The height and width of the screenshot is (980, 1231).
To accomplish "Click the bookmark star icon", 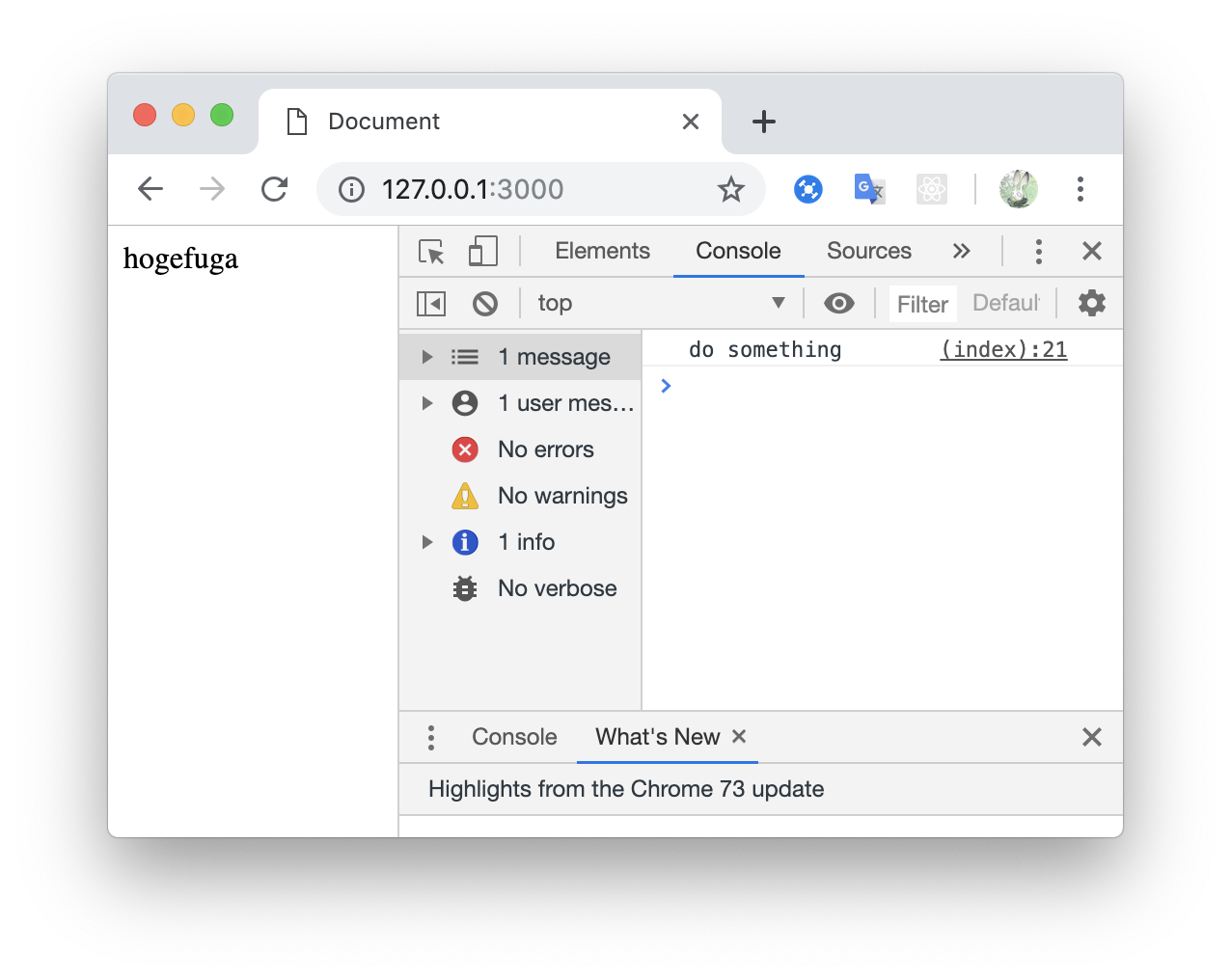I will pos(731,189).
